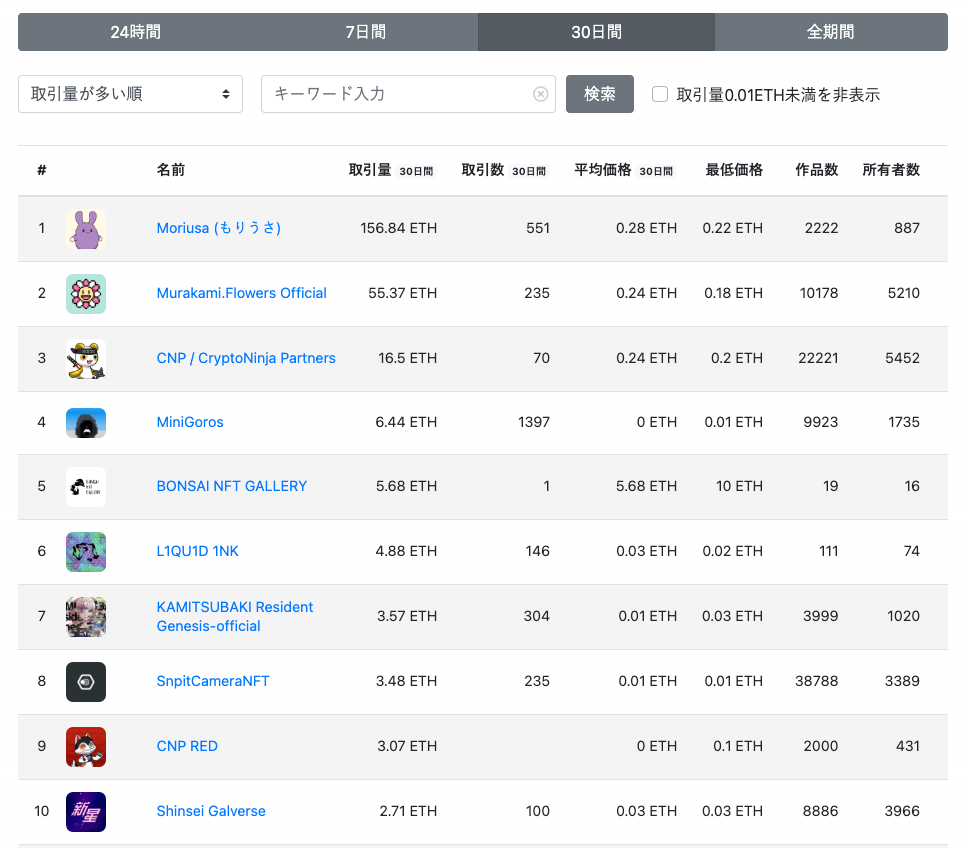Click the 4.88 ETH volume value
The width and height of the screenshot is (969, 848).
(x=406, y=551)
